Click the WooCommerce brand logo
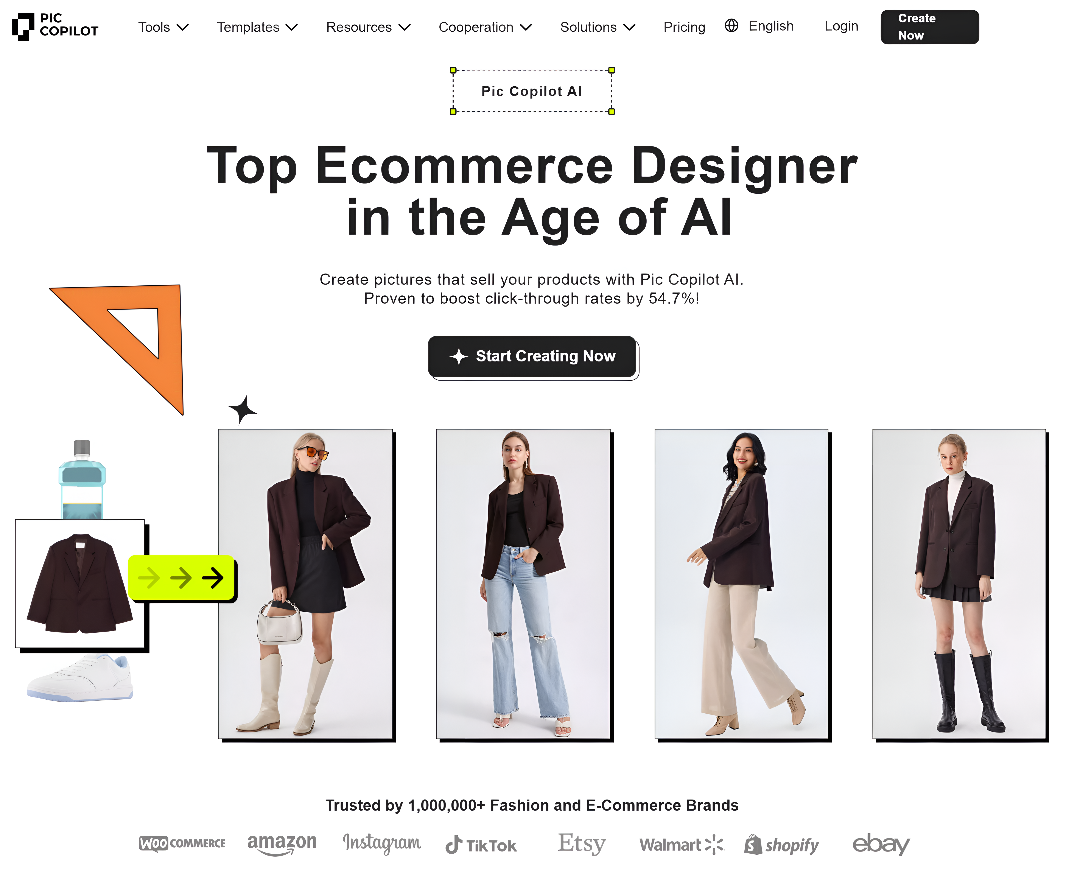Screen dimensions: 1080x874 (182, 843)
